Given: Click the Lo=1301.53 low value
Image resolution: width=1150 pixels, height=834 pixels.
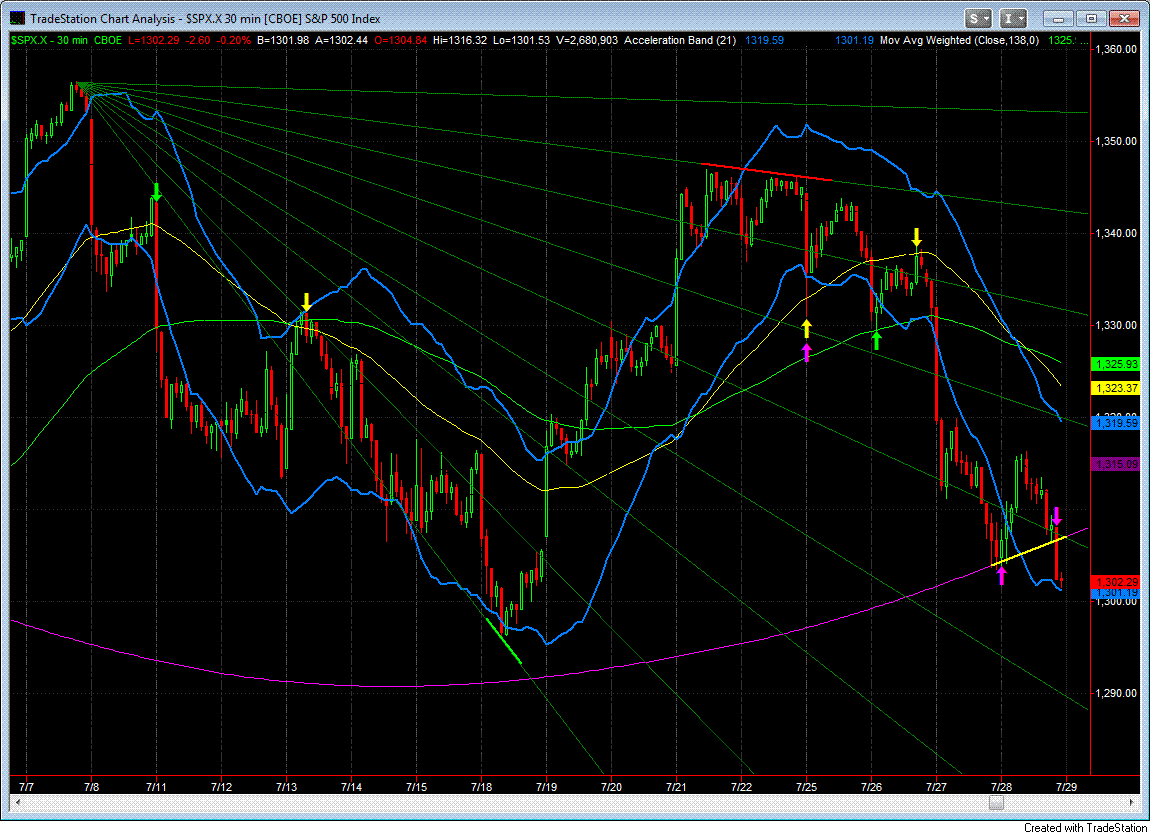Looking at the screenshot, I should pos(521,40).
